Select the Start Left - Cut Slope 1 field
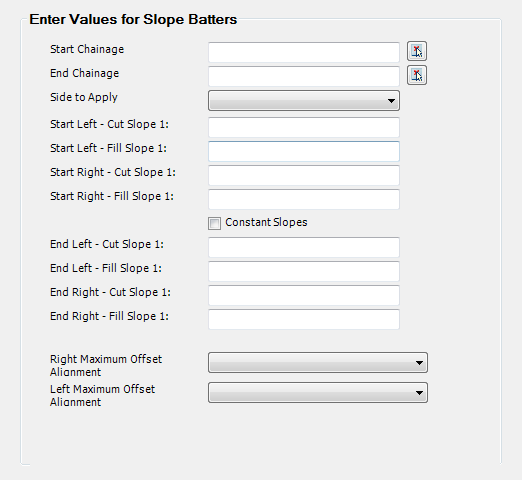Viewport: 522px width, 480px height. coord(304,127)
